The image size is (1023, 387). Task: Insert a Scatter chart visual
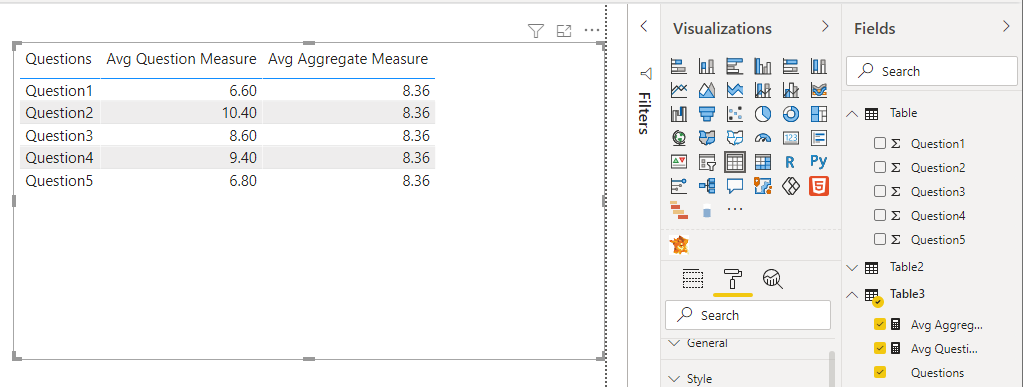pyautogui.click(x=735, y=114)
